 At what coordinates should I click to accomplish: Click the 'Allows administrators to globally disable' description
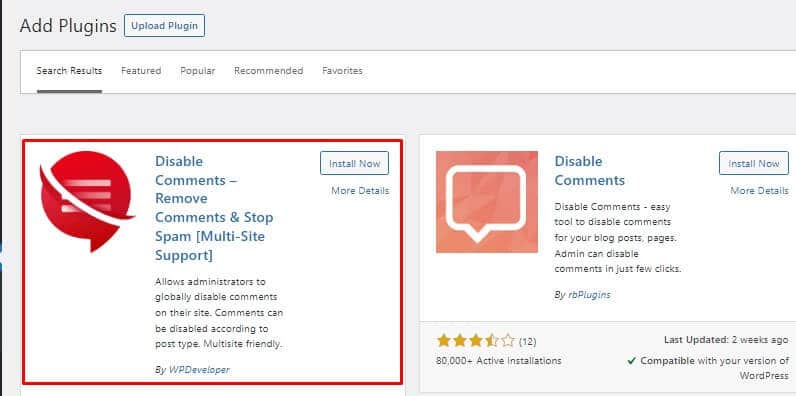219,313
